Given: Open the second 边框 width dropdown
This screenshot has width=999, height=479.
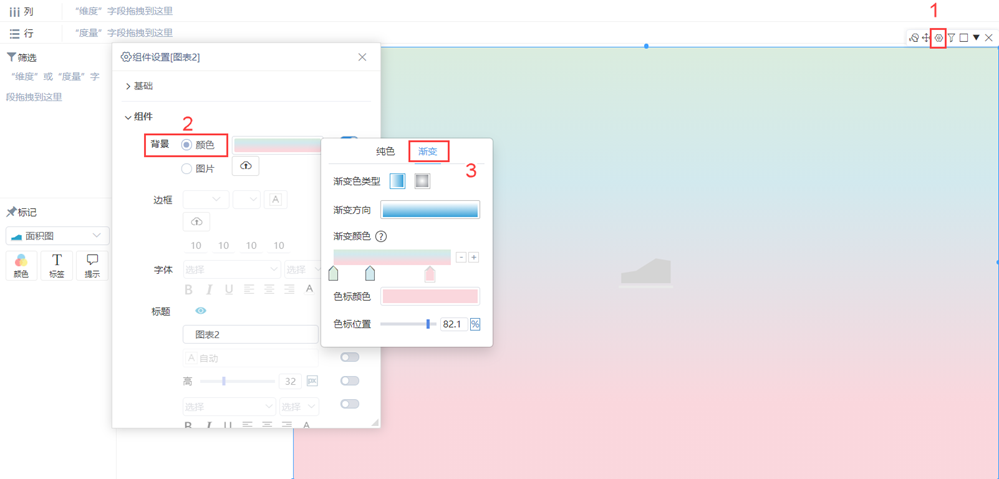Looking at the screenshot, I should click(x=247, y=199).
